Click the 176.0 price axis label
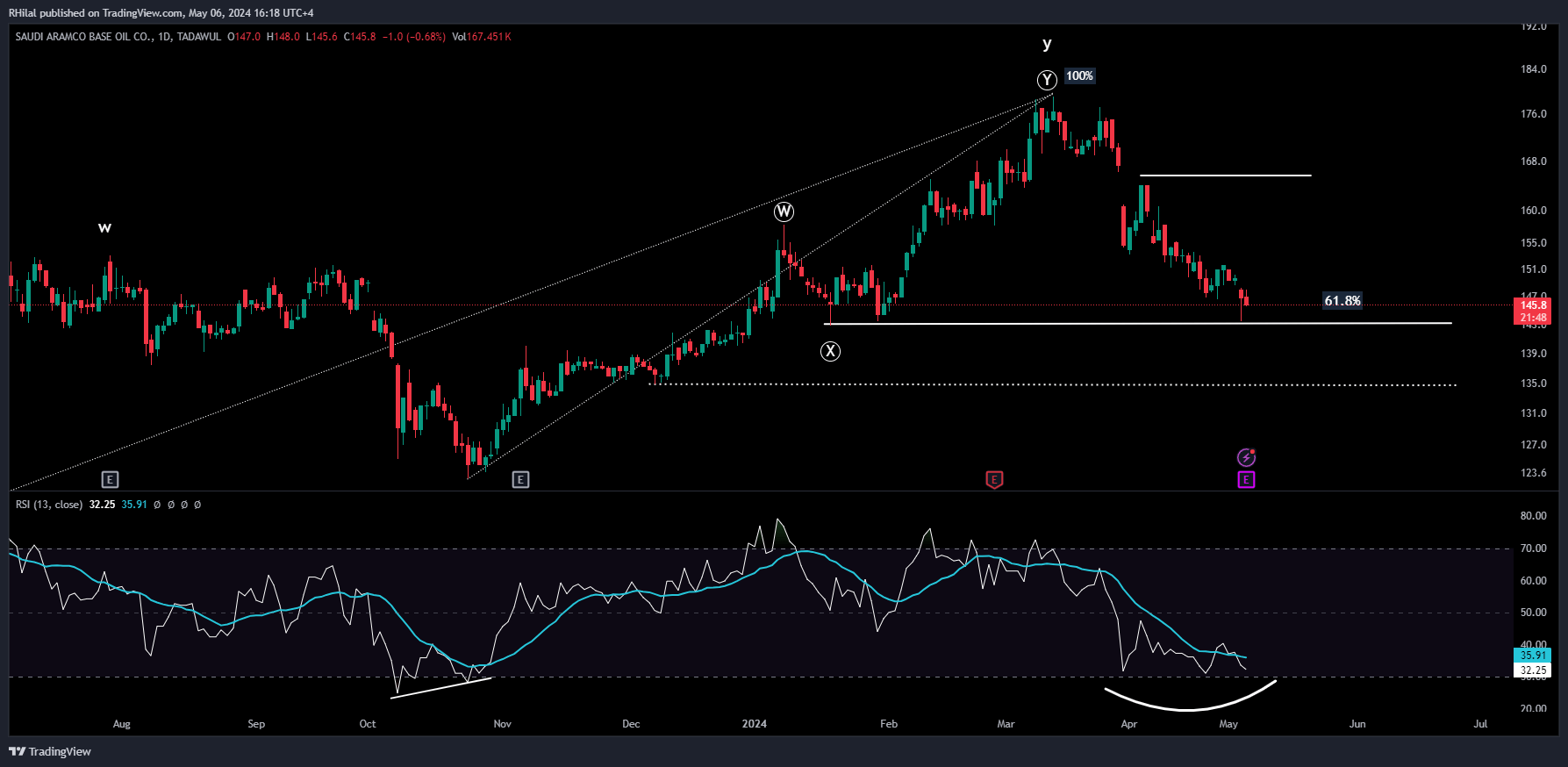Viewport: 1568px width, 767px height. [1534, 114]
